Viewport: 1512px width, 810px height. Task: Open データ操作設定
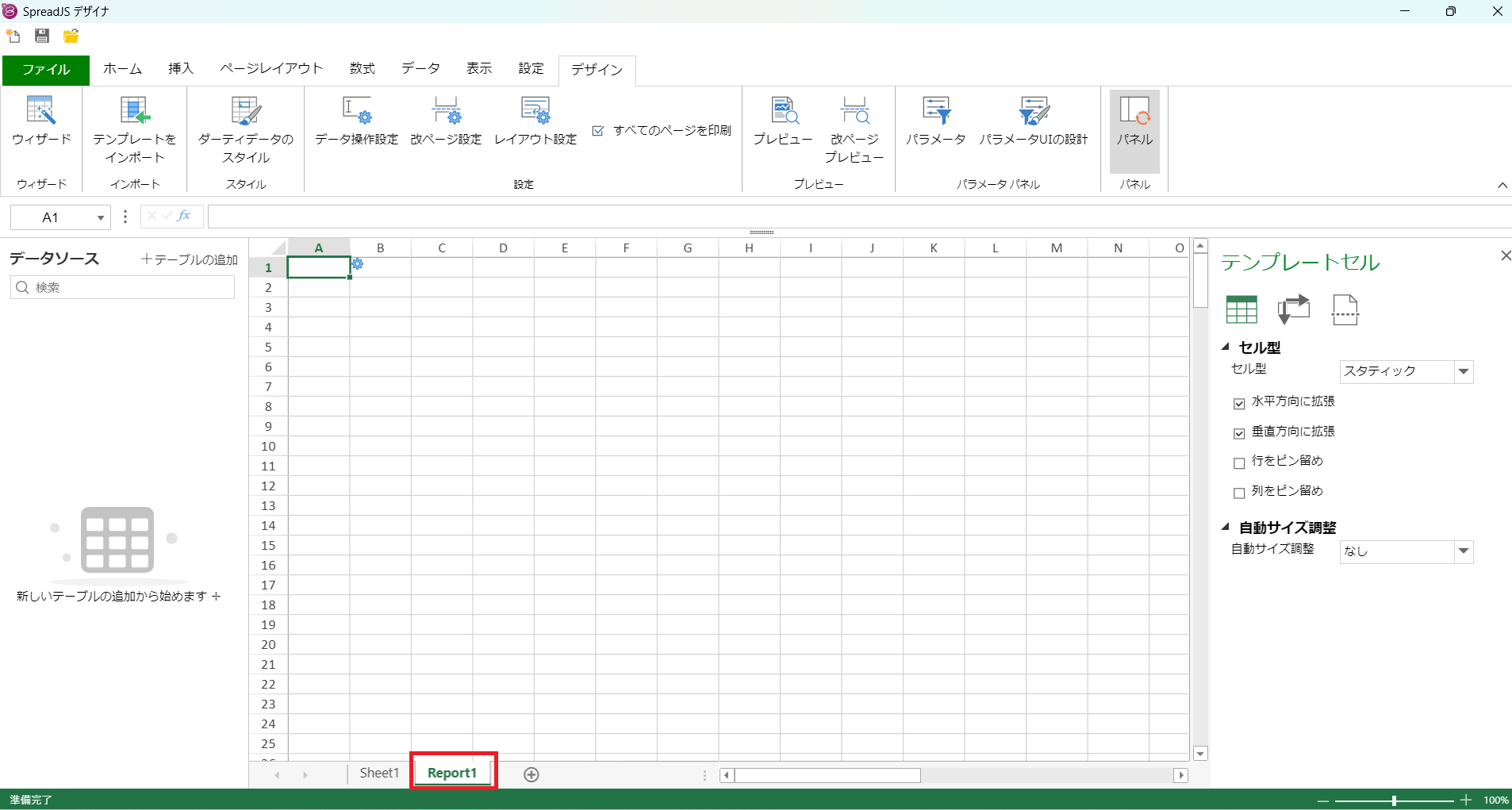[x=357, y=121]
